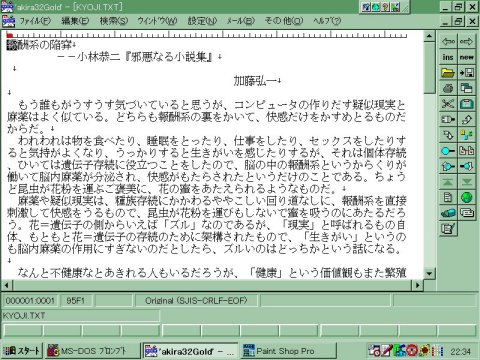This screenshot has height=360, width=480.
Task: Click the magnifier search icon with cyan lens
Action: click(448, 151)
